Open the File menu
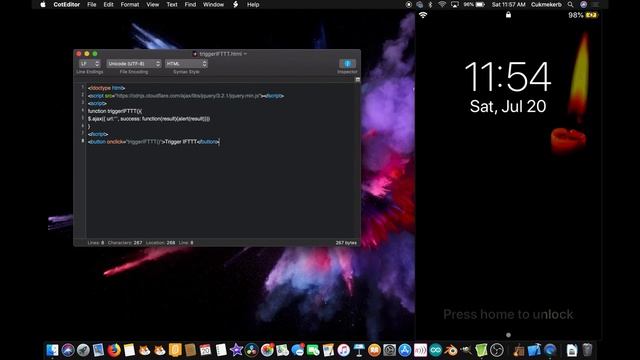 [92, 4]
